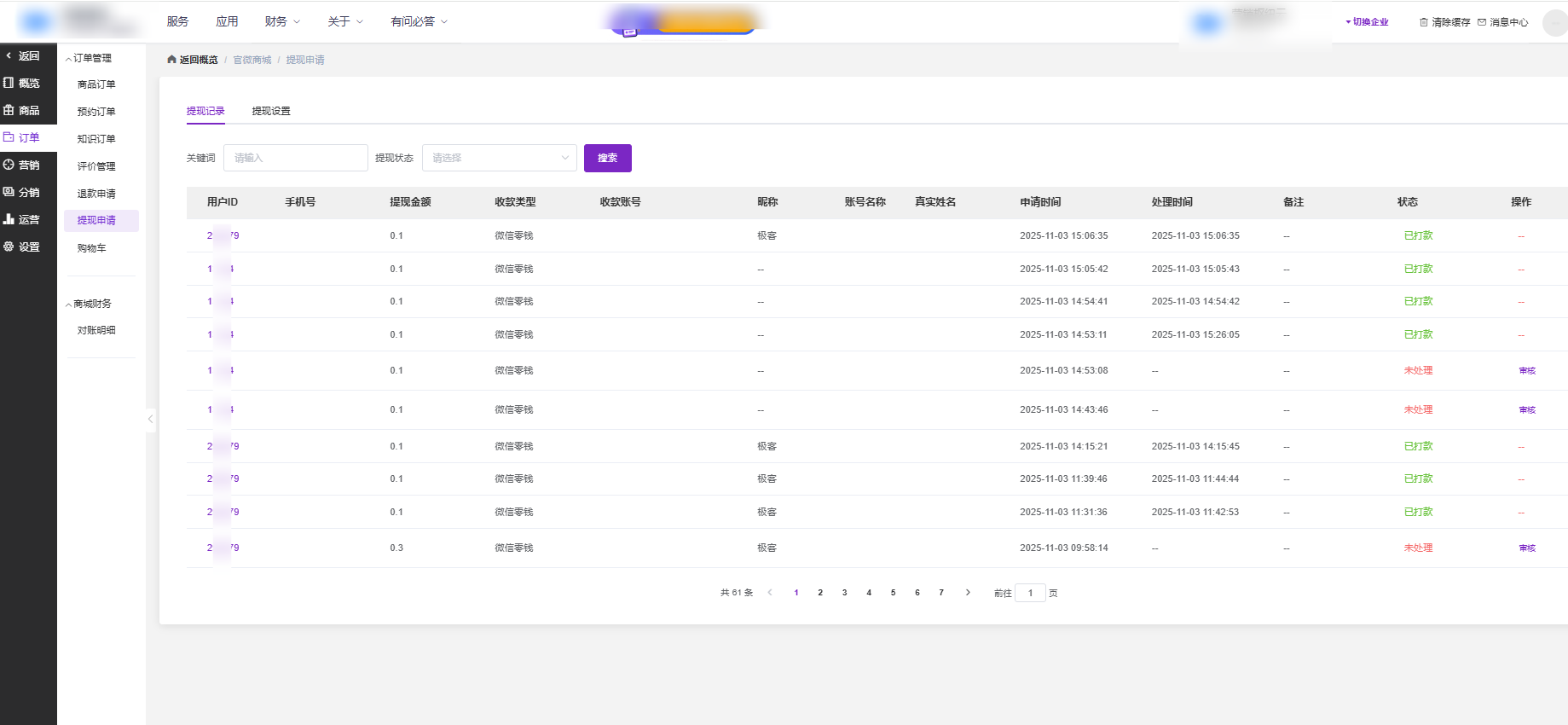Click the 清除缓存 trash icon

pos(1423,22)
